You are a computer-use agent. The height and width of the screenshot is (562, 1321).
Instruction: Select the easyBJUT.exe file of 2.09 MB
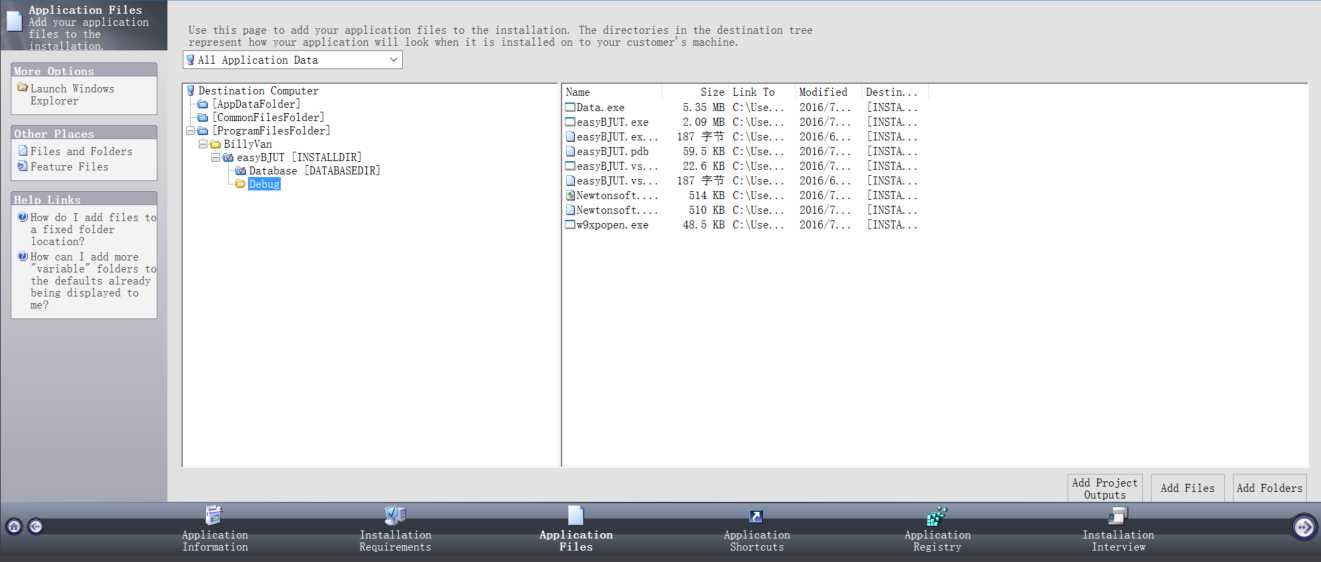[x=612, y=122]
